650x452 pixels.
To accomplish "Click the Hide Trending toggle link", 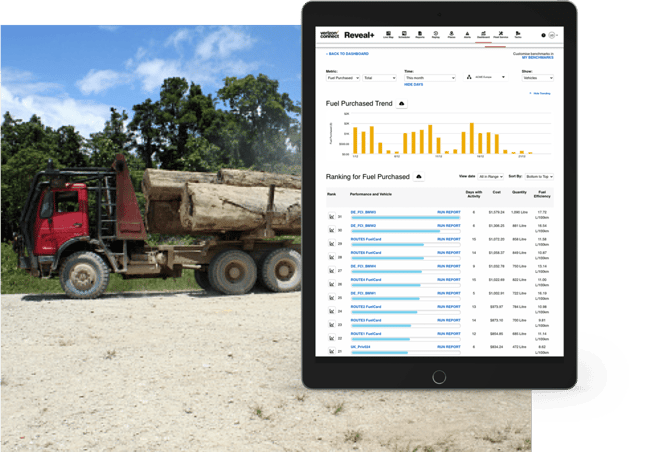I will pyautogui.click(x=540, y=94).
